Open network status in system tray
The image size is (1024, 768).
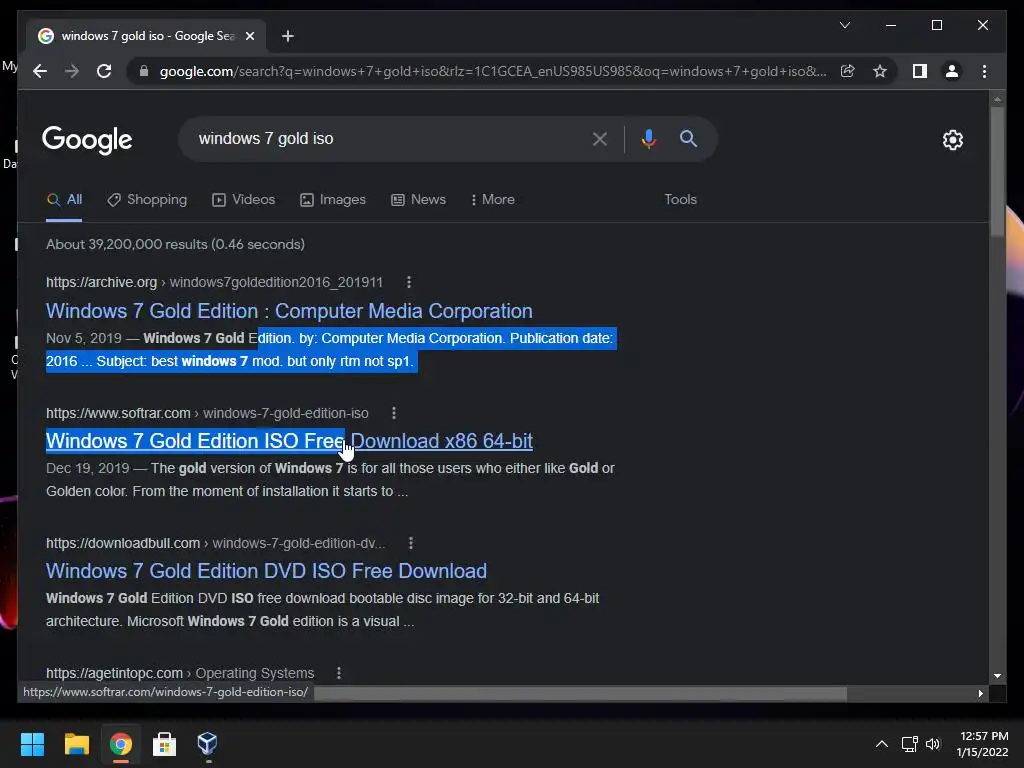[x=909, y=744]
